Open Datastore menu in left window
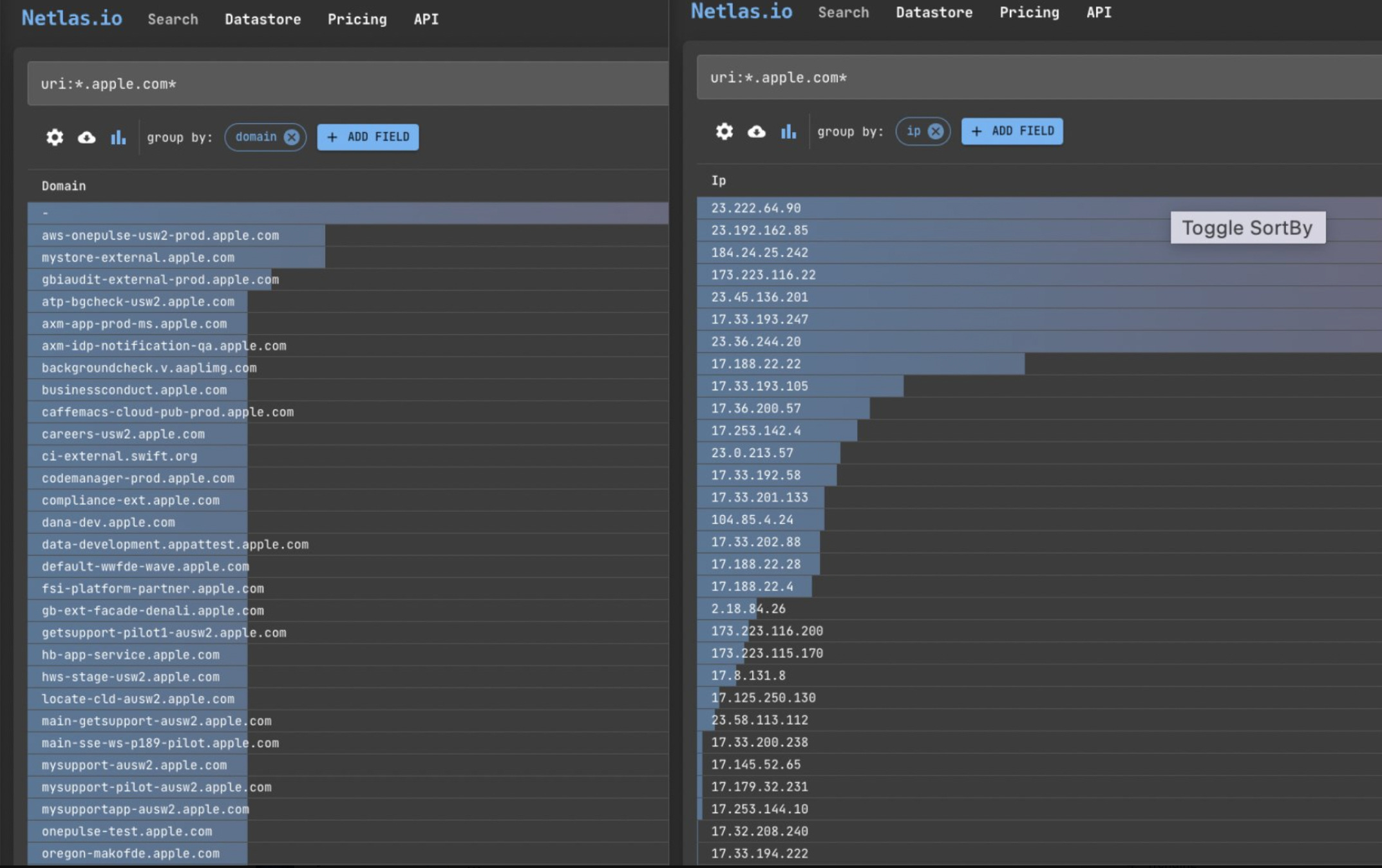Viewport: 1382px width, 868px height. click(x=263, y=19)
